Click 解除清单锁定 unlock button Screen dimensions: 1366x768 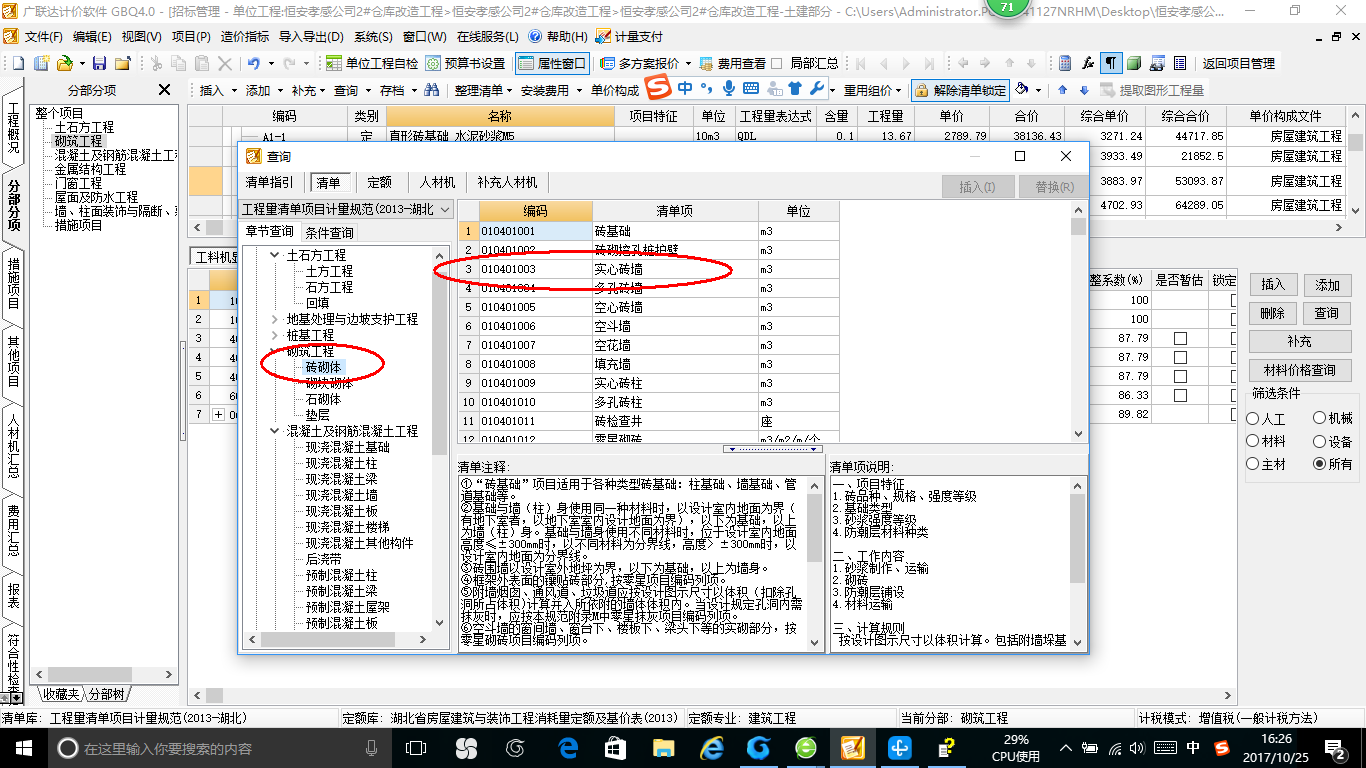[x=961, y=90]
